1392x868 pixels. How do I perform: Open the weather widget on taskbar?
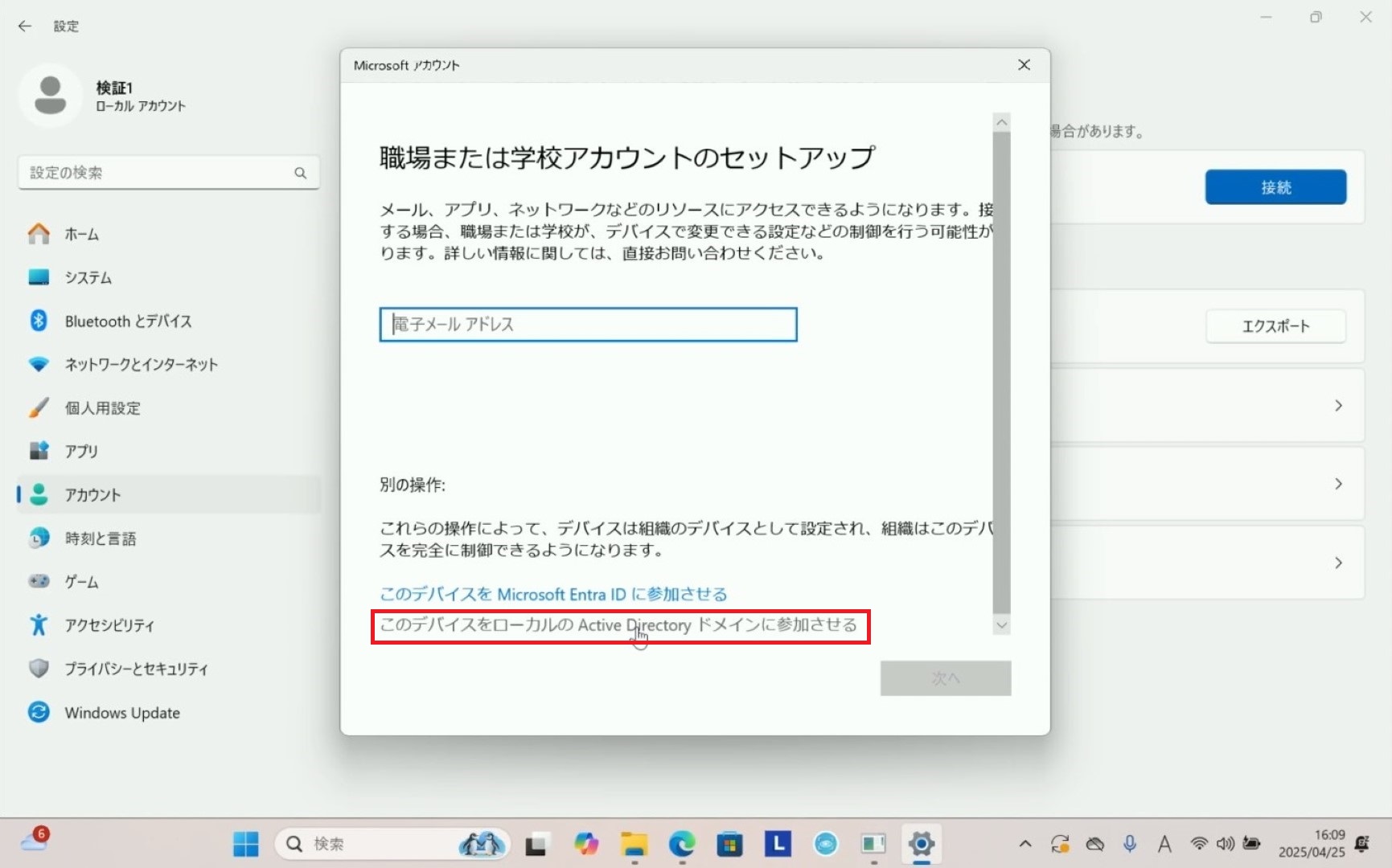coord(35,841)
